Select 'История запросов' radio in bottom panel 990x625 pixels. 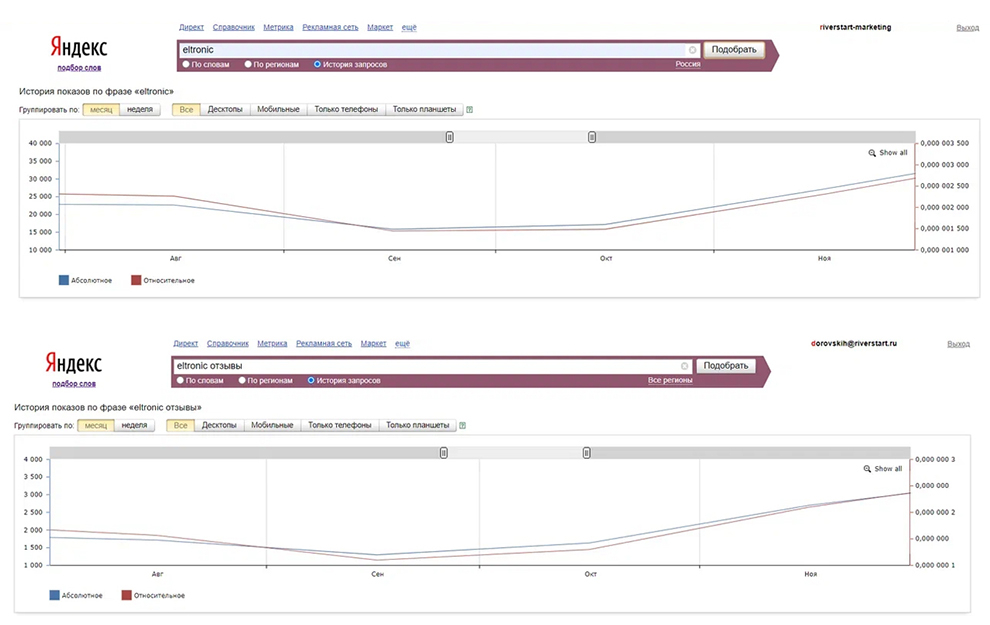[311, 380]
